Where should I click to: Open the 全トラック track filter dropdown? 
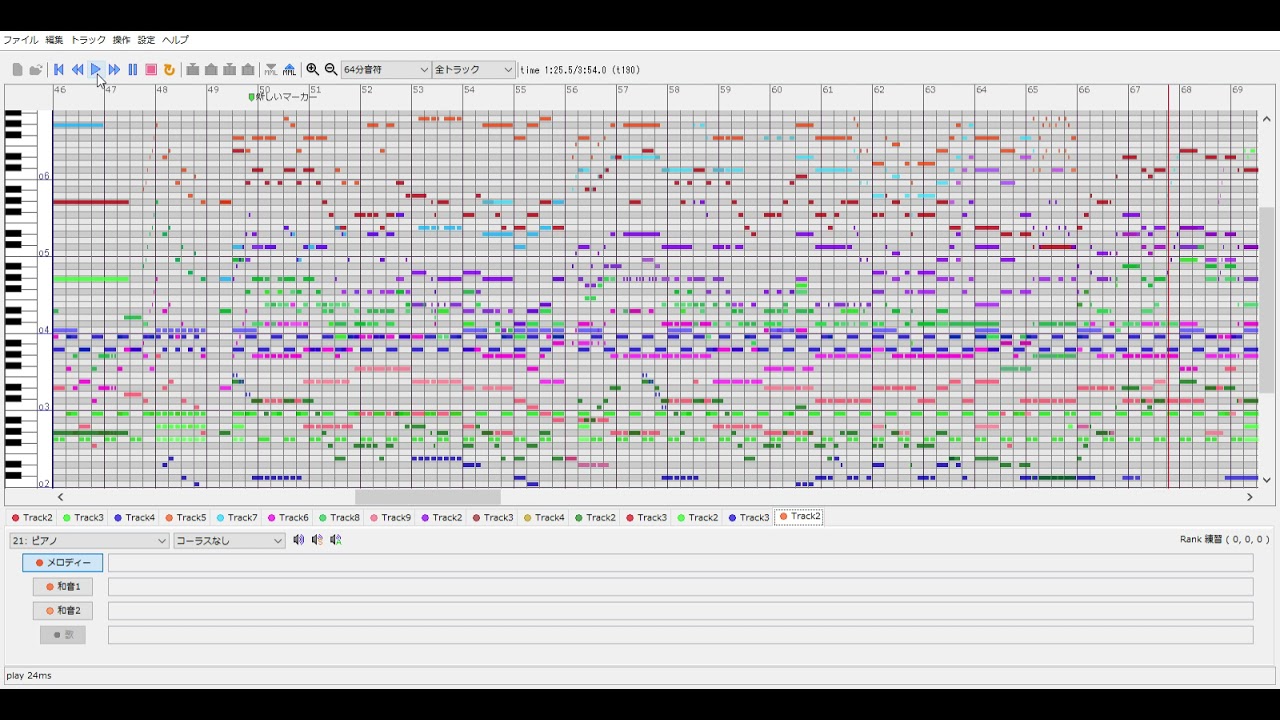(x=474, y=70)
